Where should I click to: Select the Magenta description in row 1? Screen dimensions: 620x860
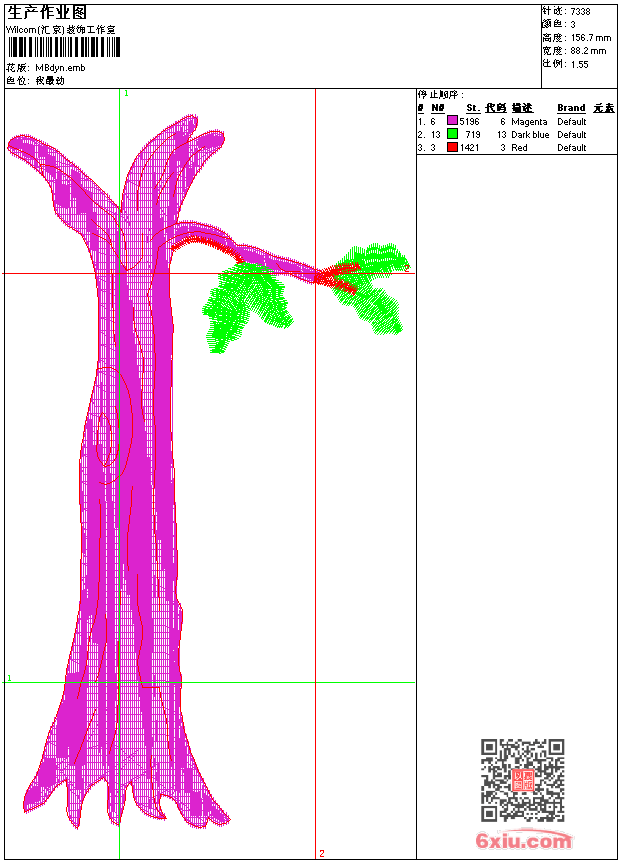529,121
